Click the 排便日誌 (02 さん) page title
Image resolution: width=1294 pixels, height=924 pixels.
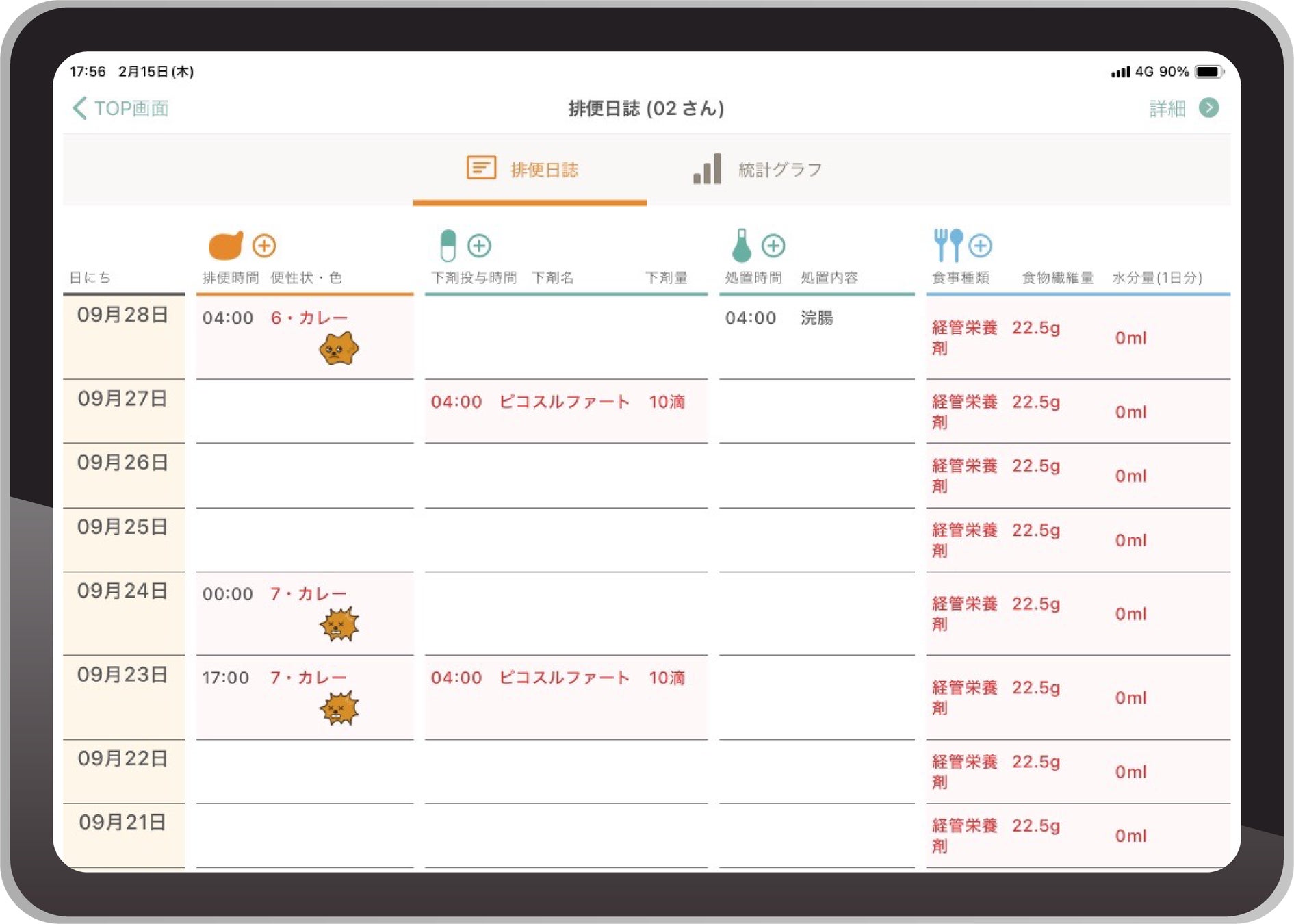point(647,108)
